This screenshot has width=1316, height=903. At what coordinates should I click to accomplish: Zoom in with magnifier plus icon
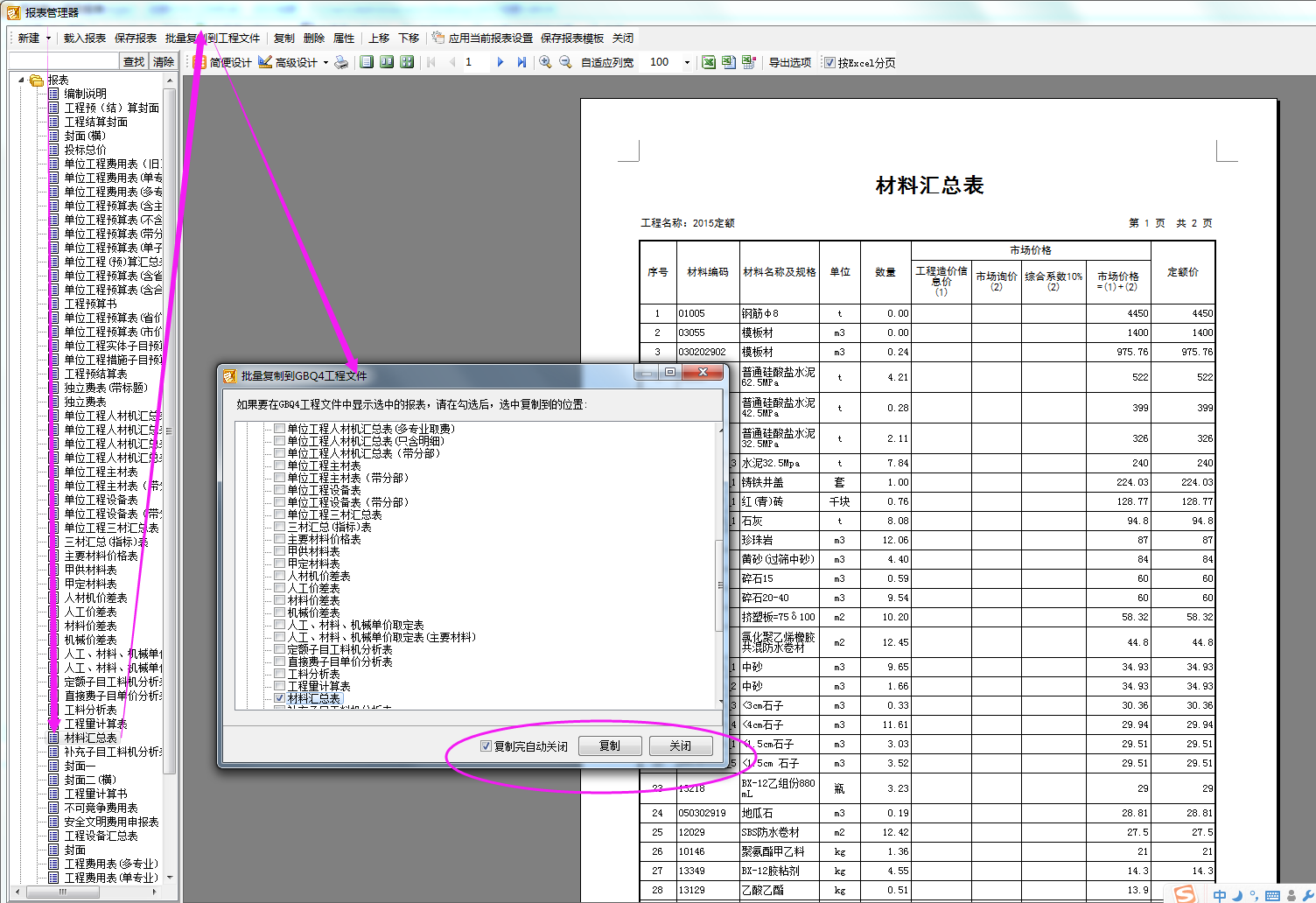545,62
